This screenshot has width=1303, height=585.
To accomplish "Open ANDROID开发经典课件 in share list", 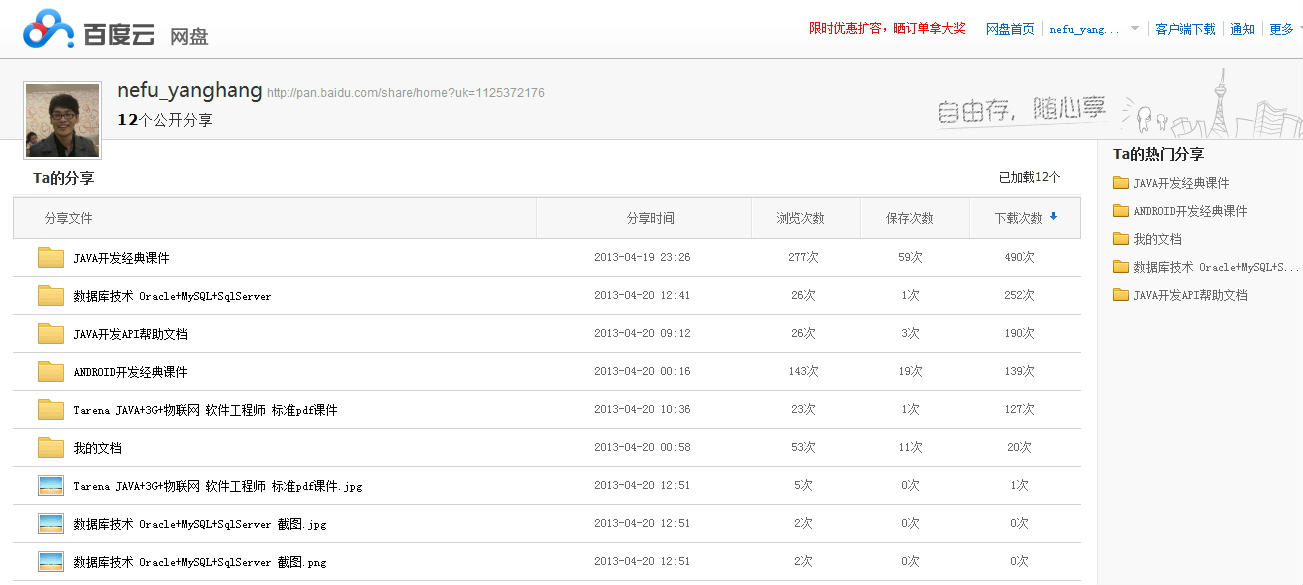I will click(x=130, y=372).
